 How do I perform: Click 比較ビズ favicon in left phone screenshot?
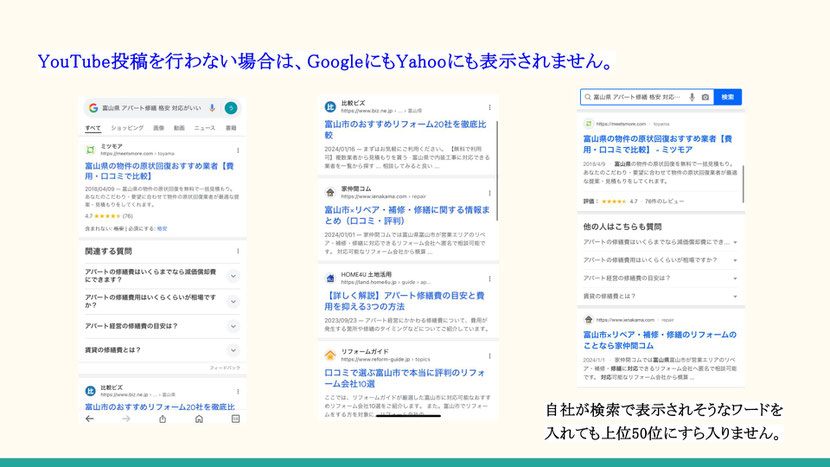[91, 391]
